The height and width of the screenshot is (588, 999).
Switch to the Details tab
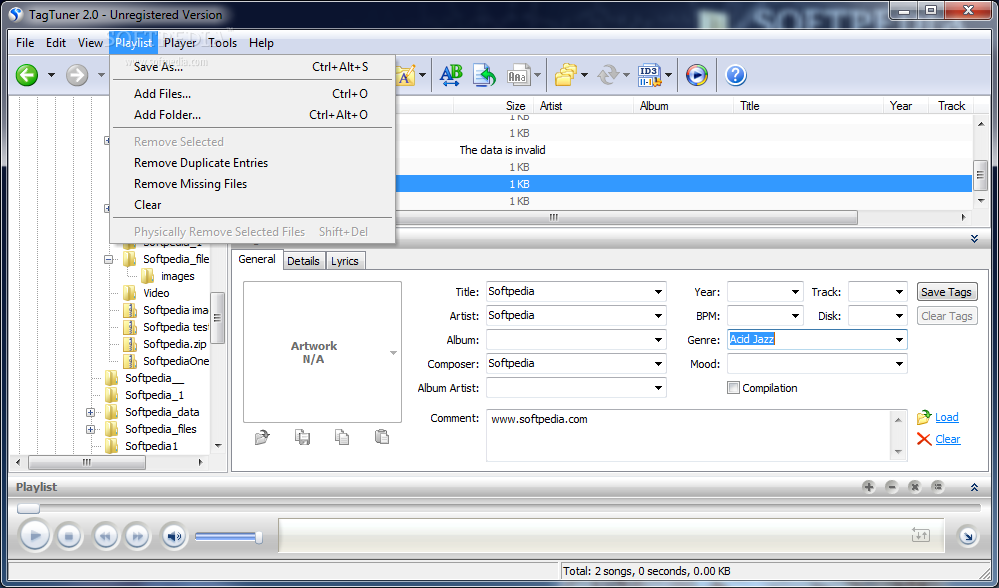[303, 261]
